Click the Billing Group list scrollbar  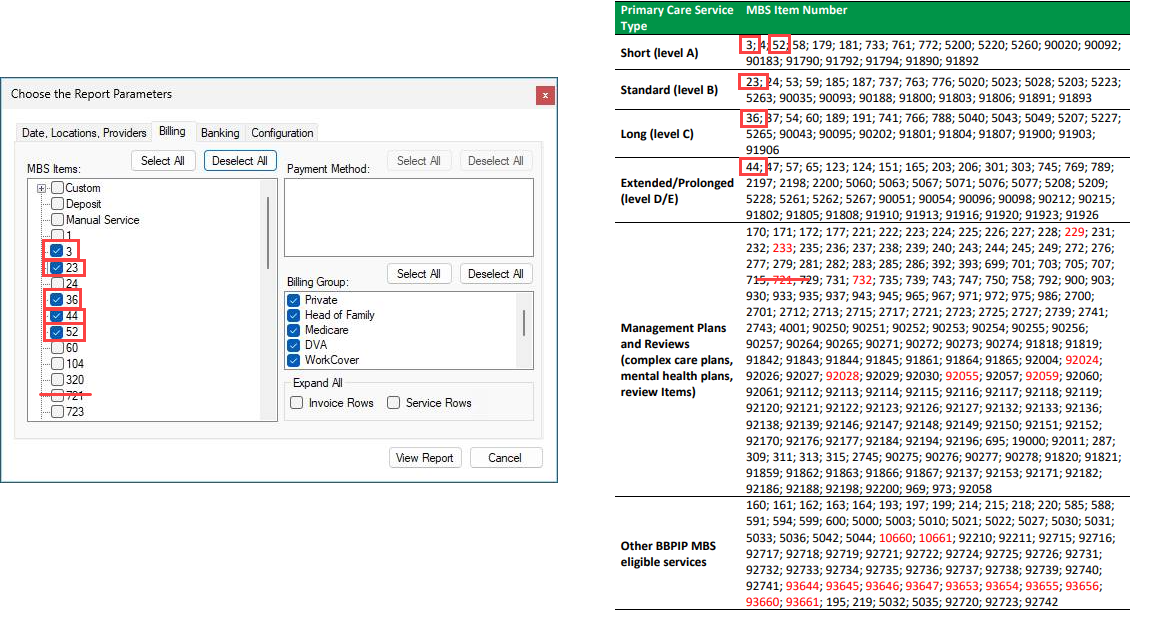[524, 322]
